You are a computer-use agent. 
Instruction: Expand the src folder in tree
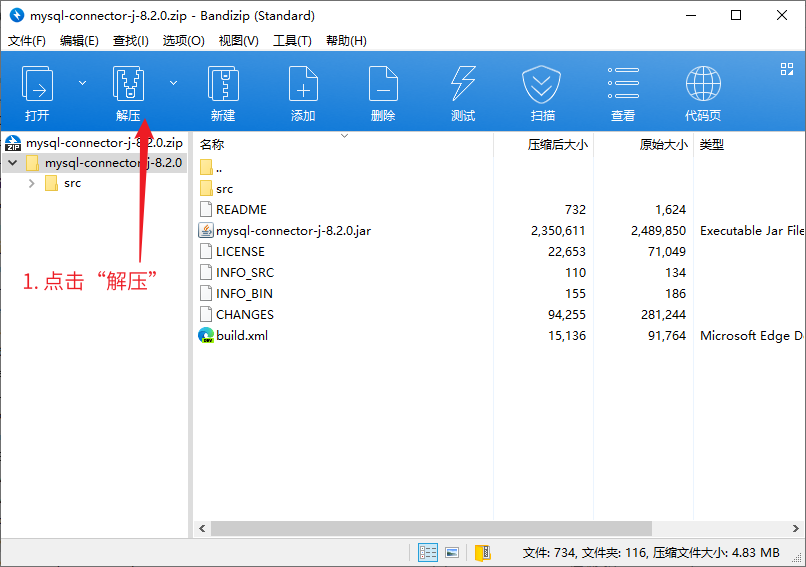click(x=32, y=183)
